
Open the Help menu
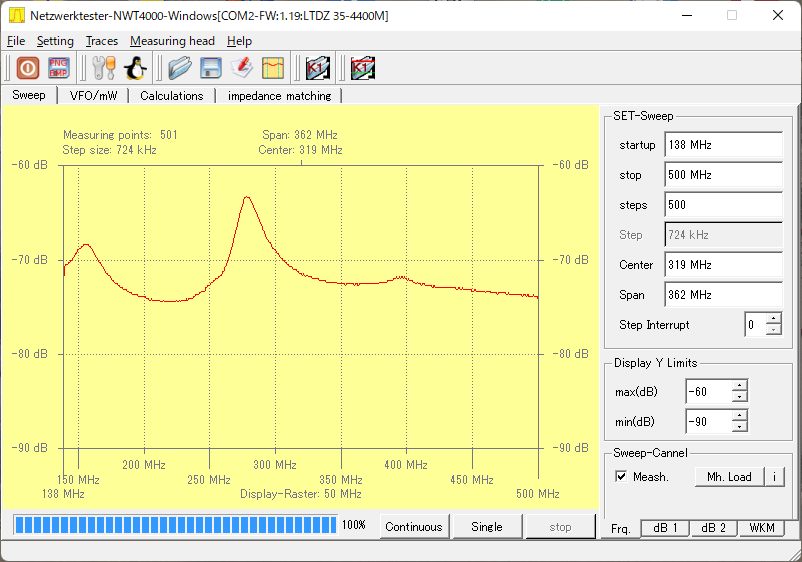click(239, 41)
